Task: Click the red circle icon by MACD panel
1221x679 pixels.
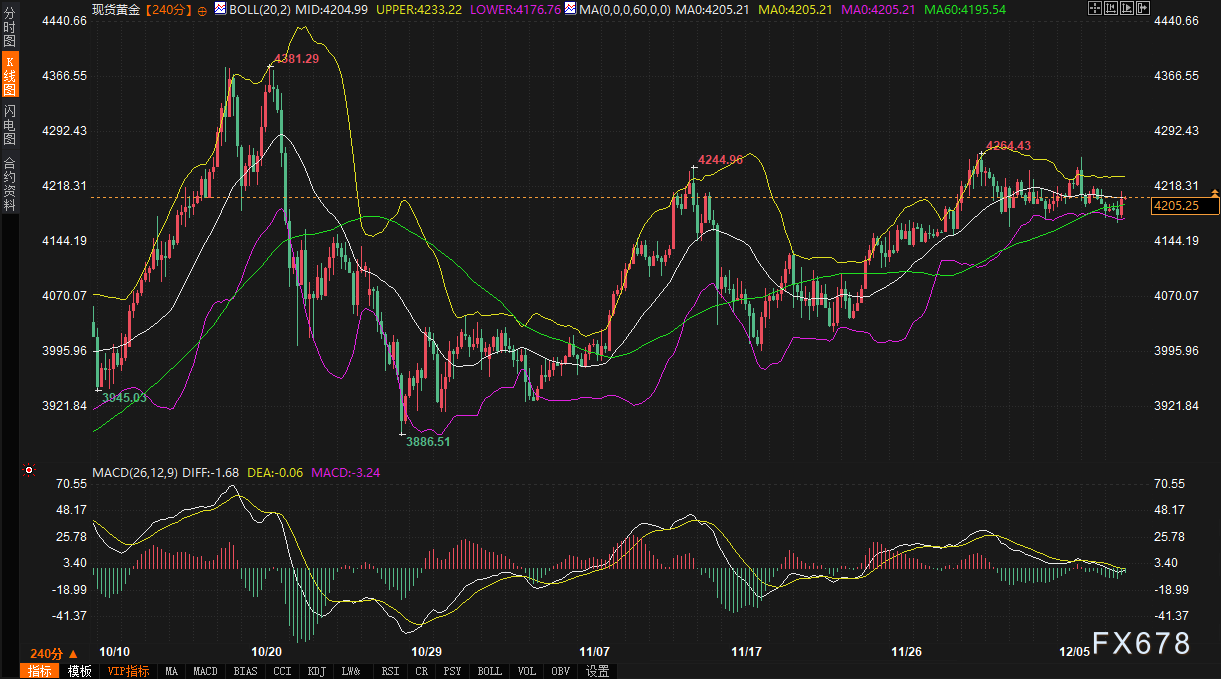Action: (29, 470)
